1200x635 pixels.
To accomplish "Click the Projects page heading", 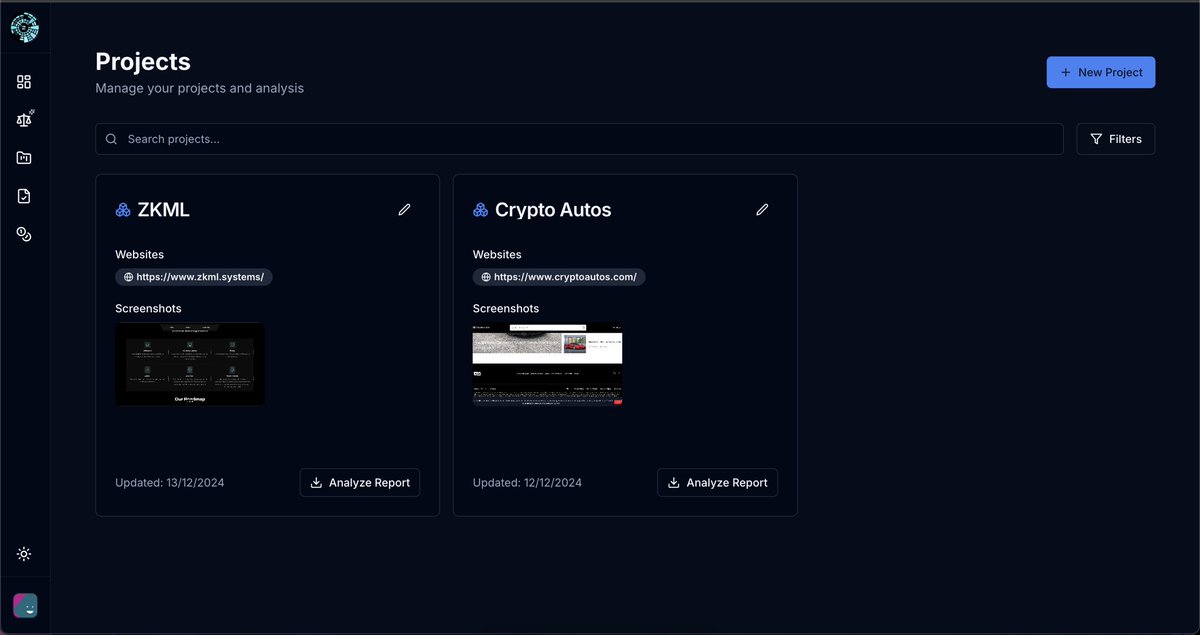I will click(x=143, y=61).
